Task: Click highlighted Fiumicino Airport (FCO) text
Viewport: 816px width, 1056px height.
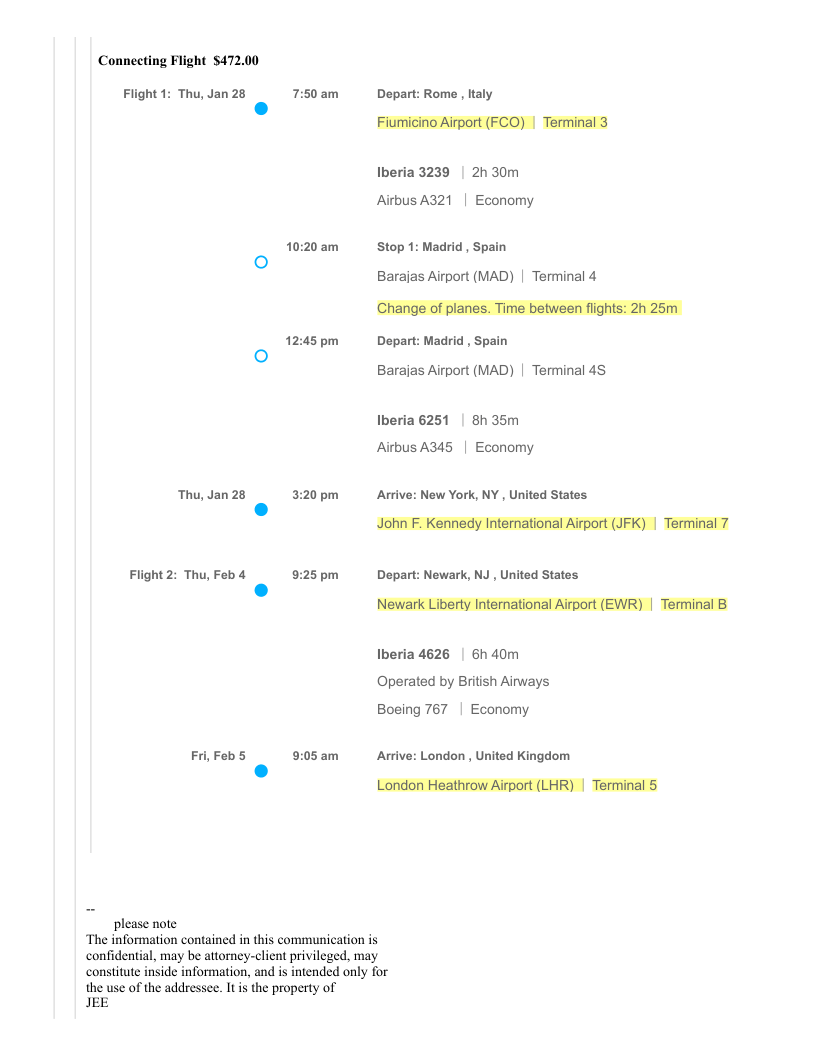Action: (451, 123)
